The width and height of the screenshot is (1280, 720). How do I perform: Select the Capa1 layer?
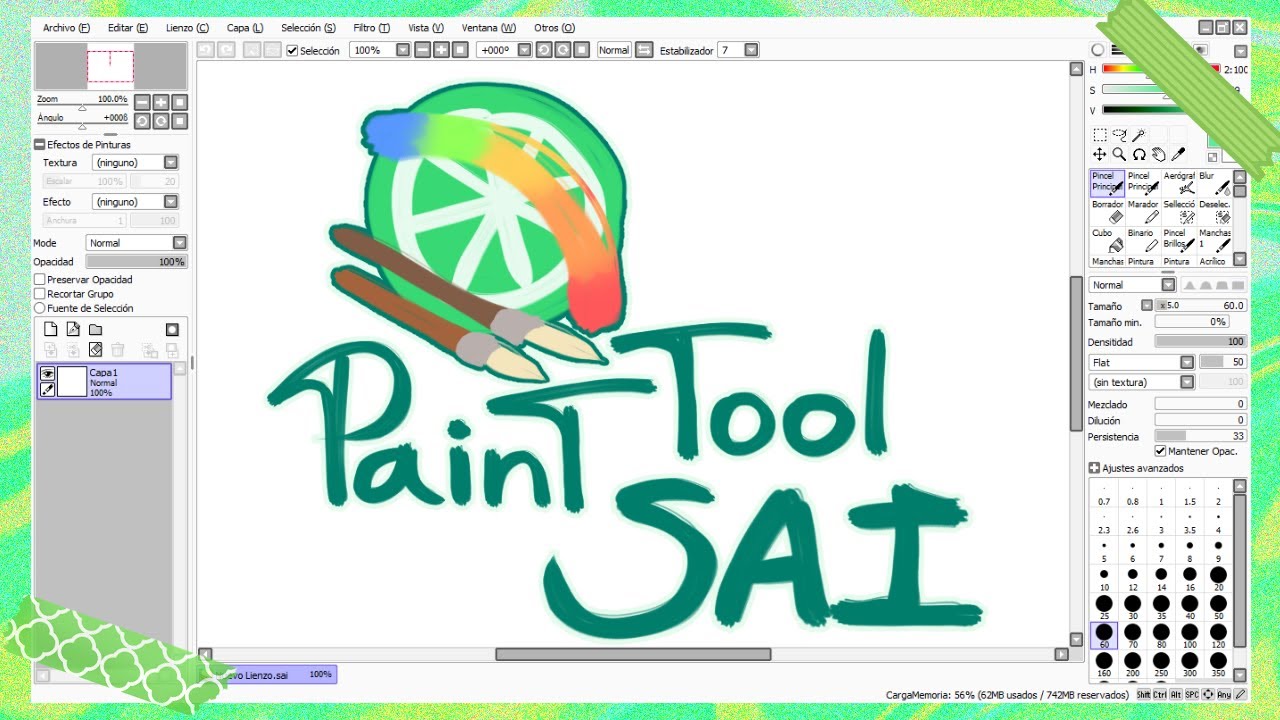coord(105,381)
